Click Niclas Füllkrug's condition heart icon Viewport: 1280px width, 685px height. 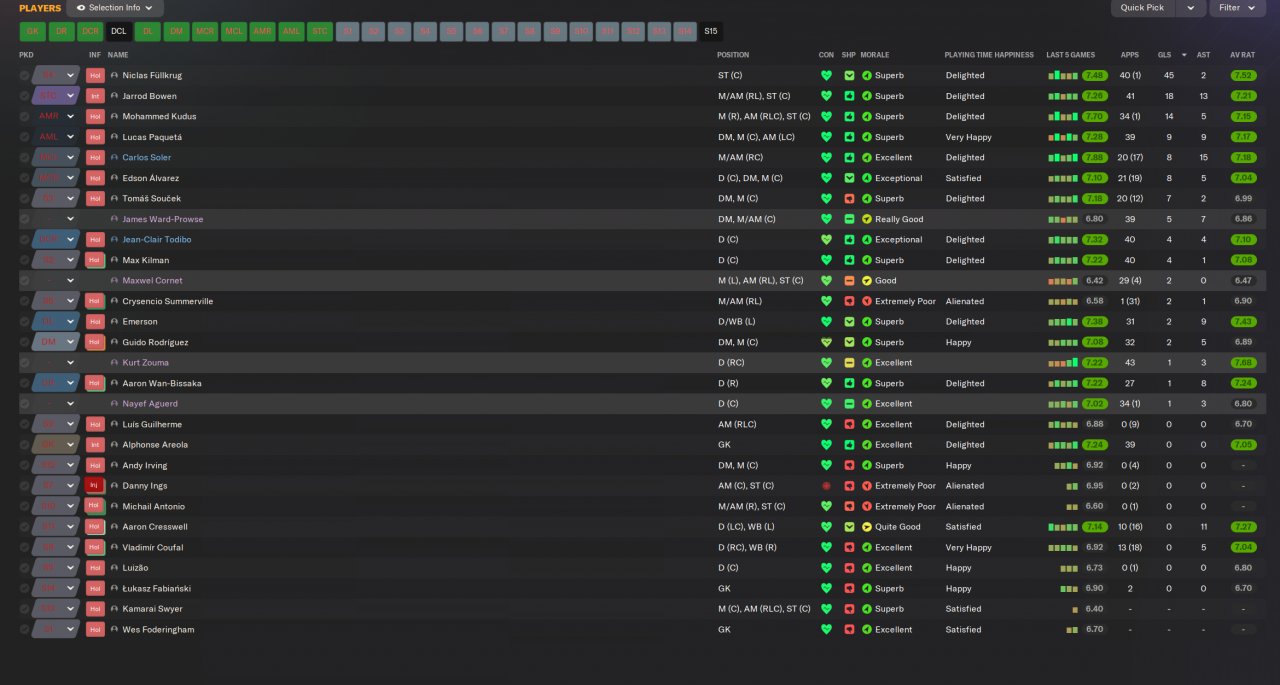click(826, 75)
